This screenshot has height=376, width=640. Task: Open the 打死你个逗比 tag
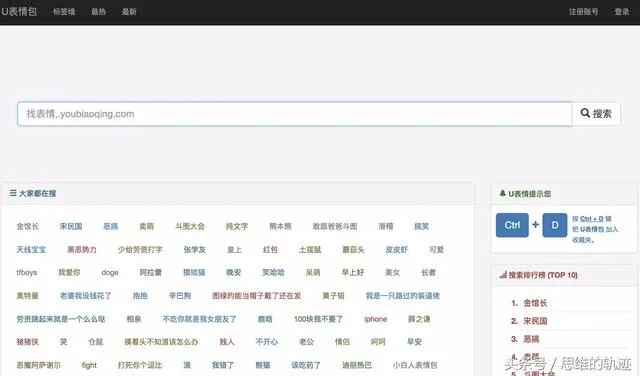tap(140, 365)
